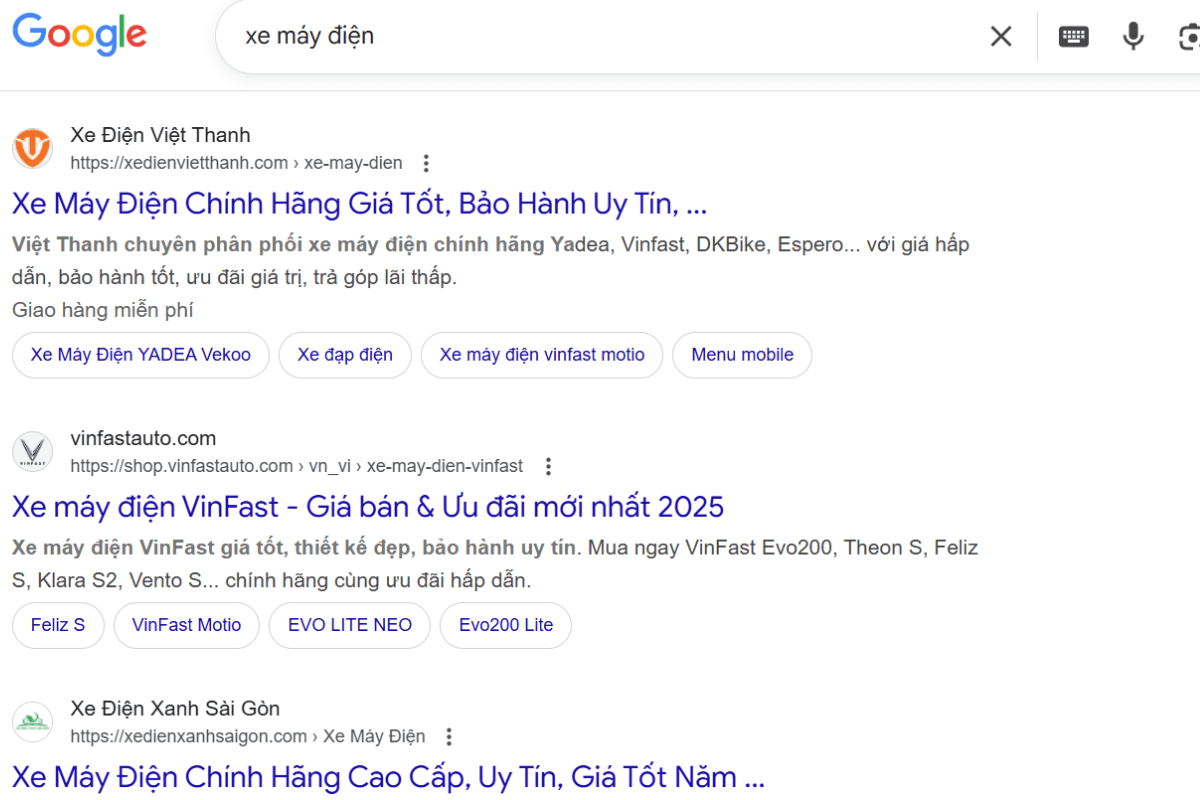Choose the 'Feliz S' sitelink chip
The height and width of the screenshot is (800, 1200).
(x=58, y=625)
